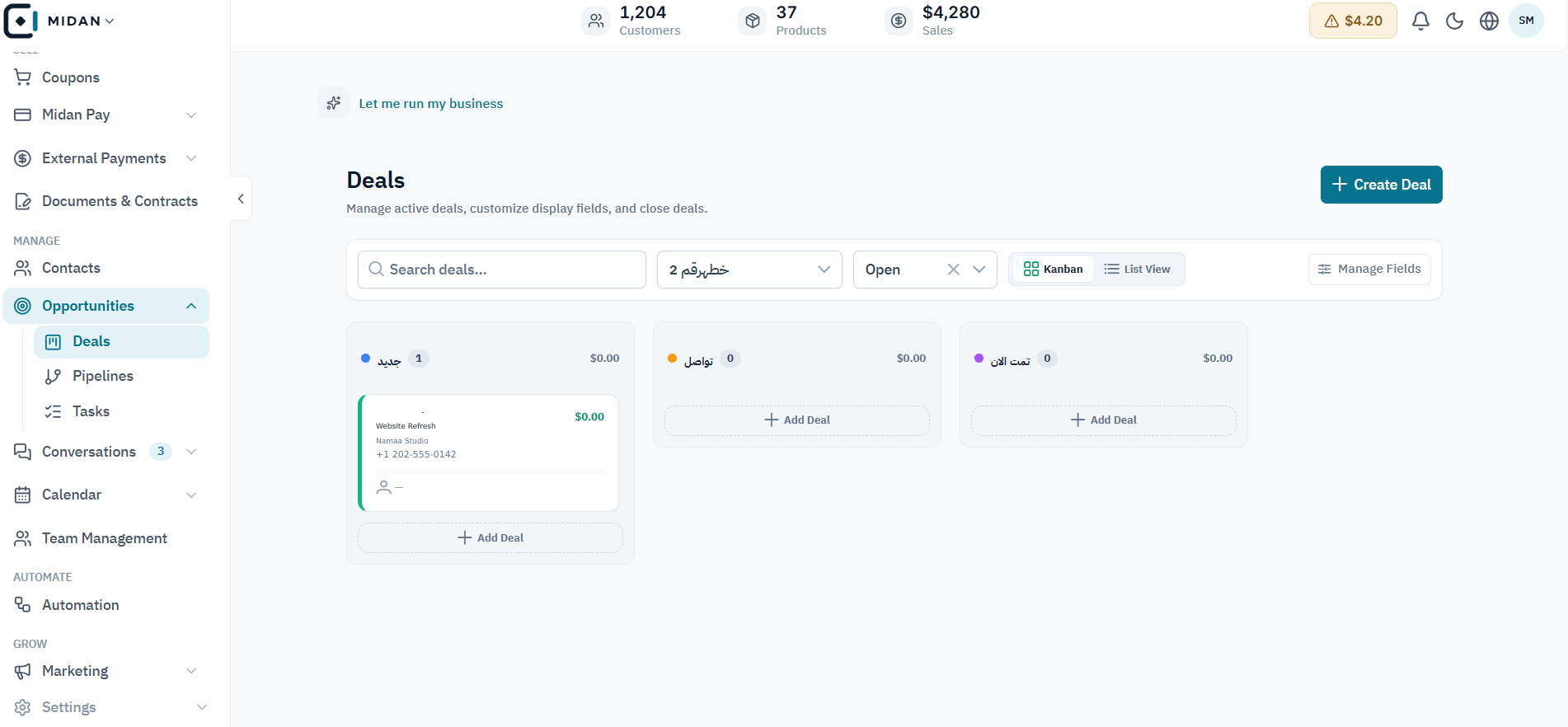
Task: Open the pipeline selector dropdown
Action: pos(749,270)
